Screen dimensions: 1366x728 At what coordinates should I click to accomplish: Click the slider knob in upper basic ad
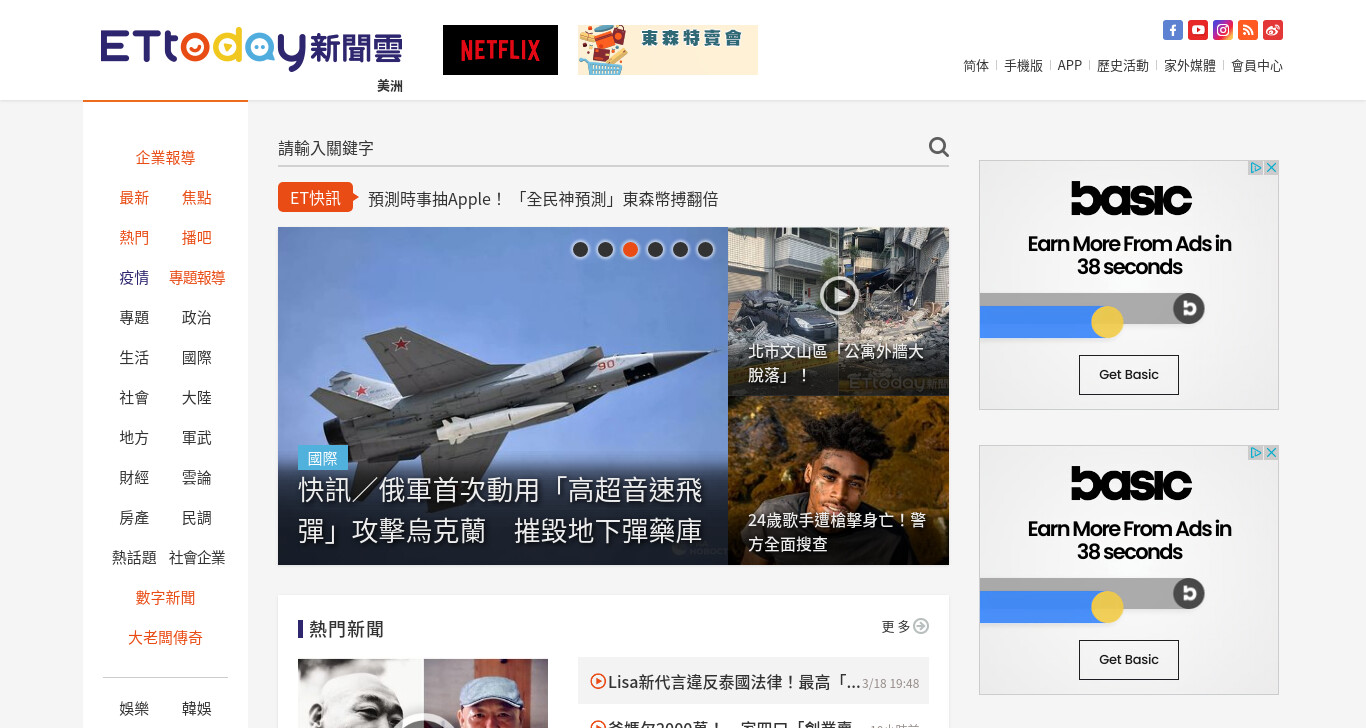(x=1106, y=321)
